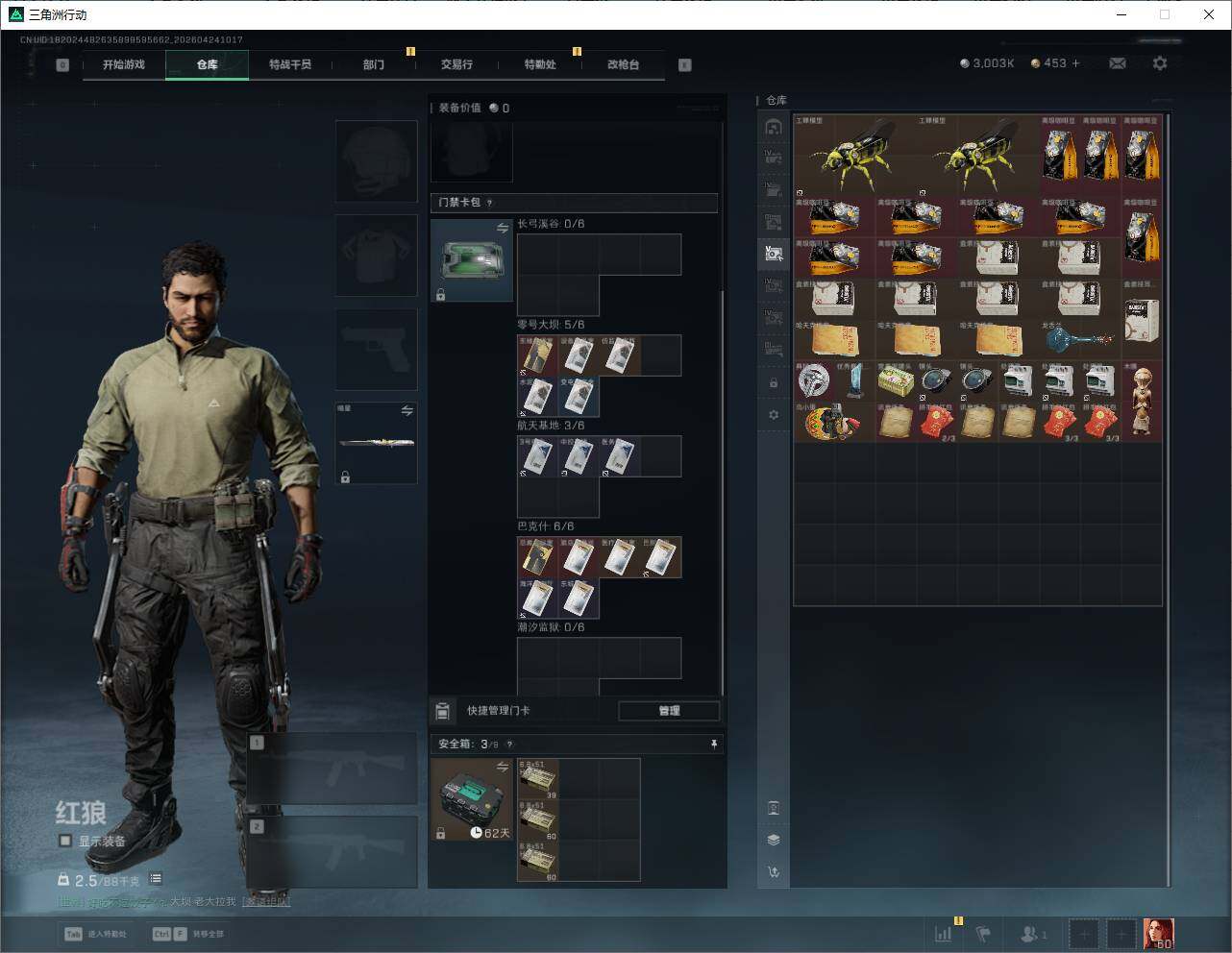Screen dimensions: 1232x953
Task: Add more 453 currency with plus
Action: (1075, 63)
